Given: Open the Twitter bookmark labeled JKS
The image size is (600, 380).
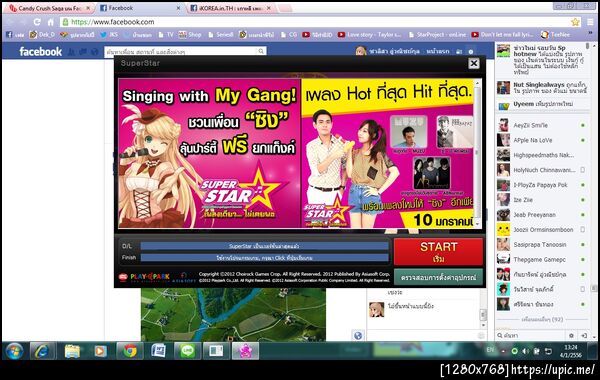Looking at the screenshot, I should click(109, 35).
